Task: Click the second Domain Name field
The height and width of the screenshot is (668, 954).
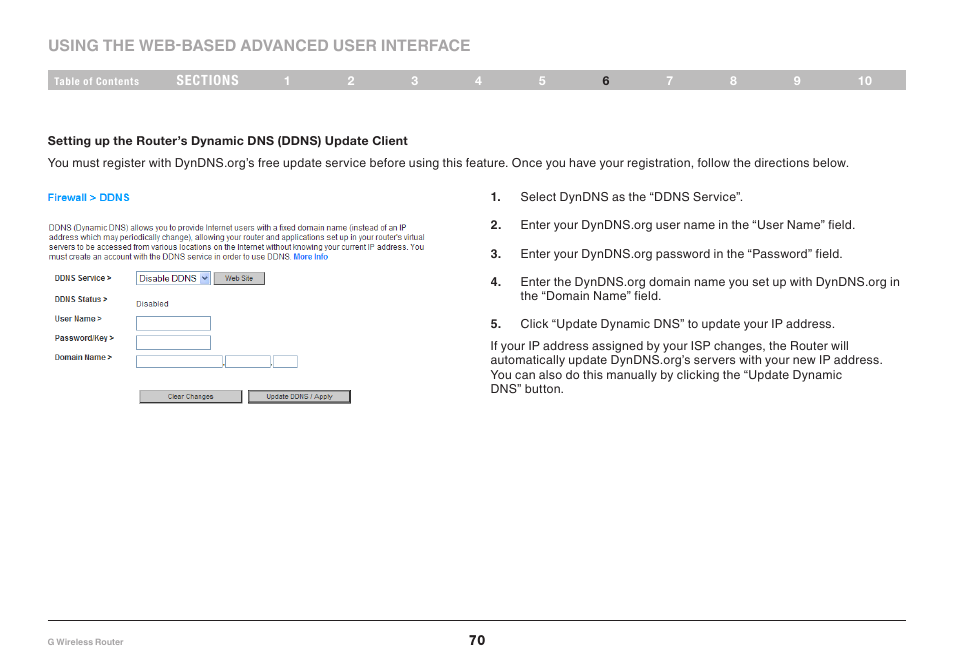Action: [248, 361]
